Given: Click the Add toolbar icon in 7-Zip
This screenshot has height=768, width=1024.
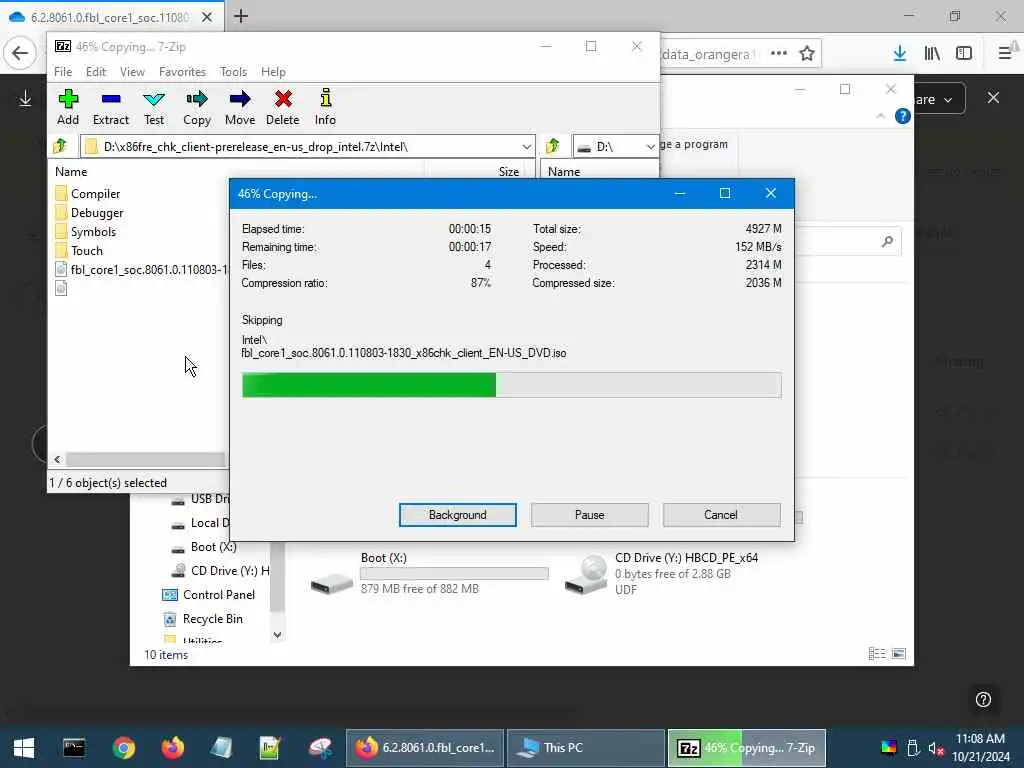Looking at the screenshot, I should pos(68,107).
